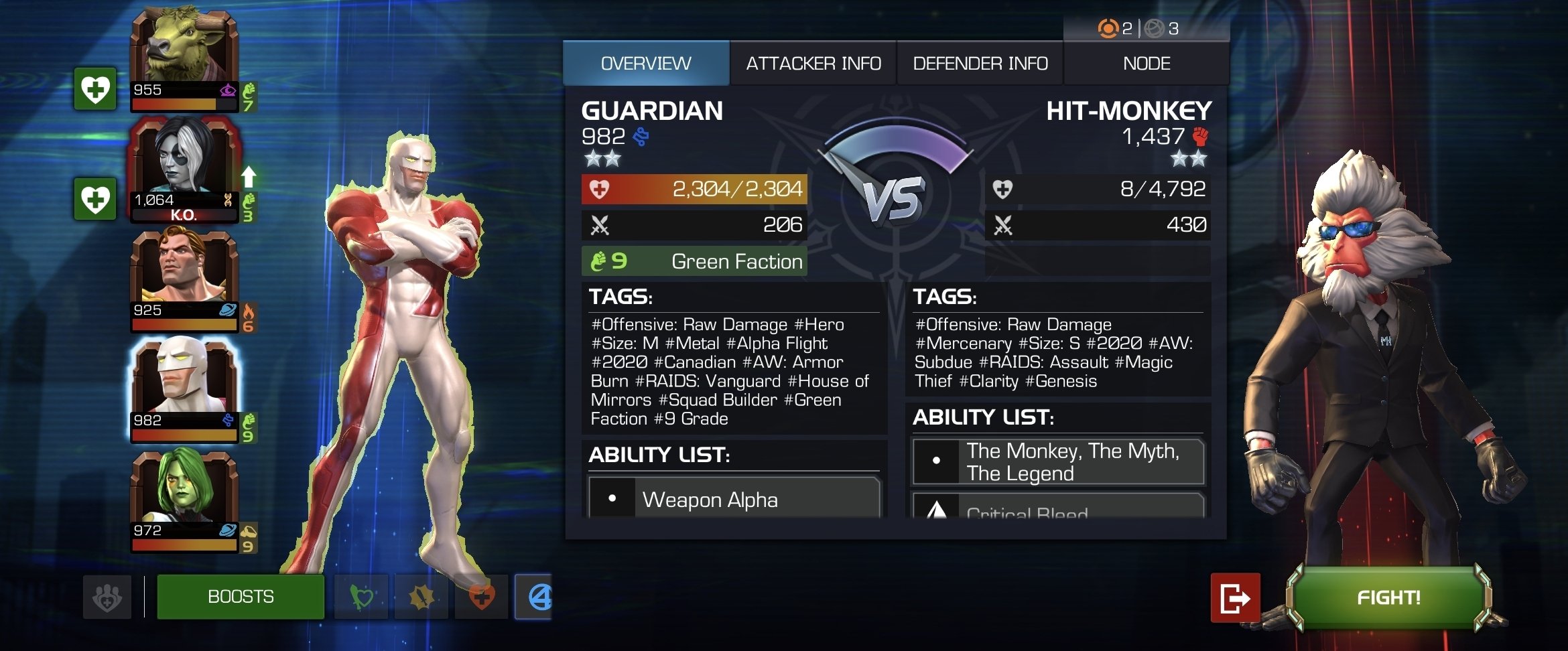Start the battle with the Fight! button
The height and width of the screenshot is (651, 1568).
(1388, 597)
